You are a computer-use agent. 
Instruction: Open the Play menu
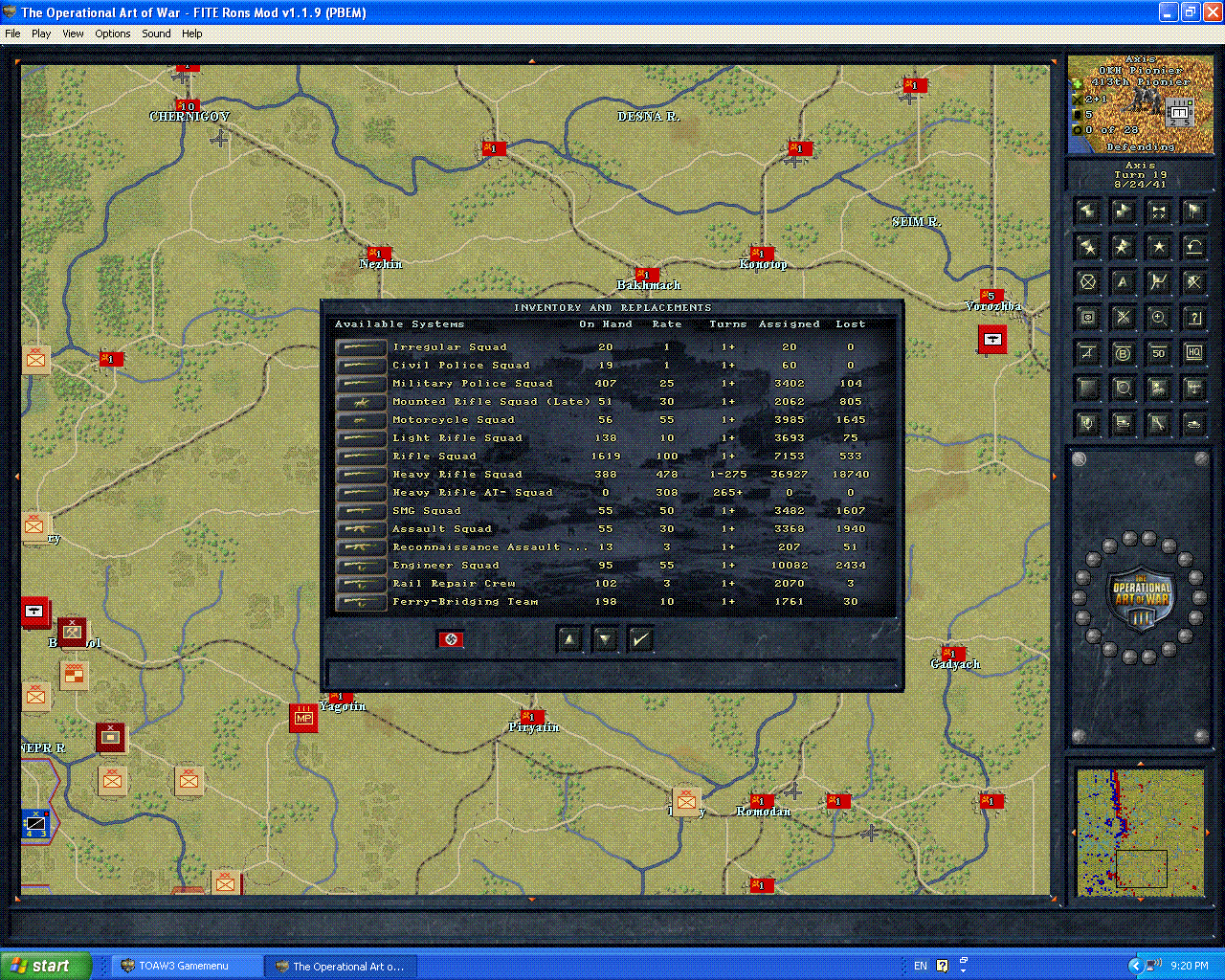click(x=41, y=33)
